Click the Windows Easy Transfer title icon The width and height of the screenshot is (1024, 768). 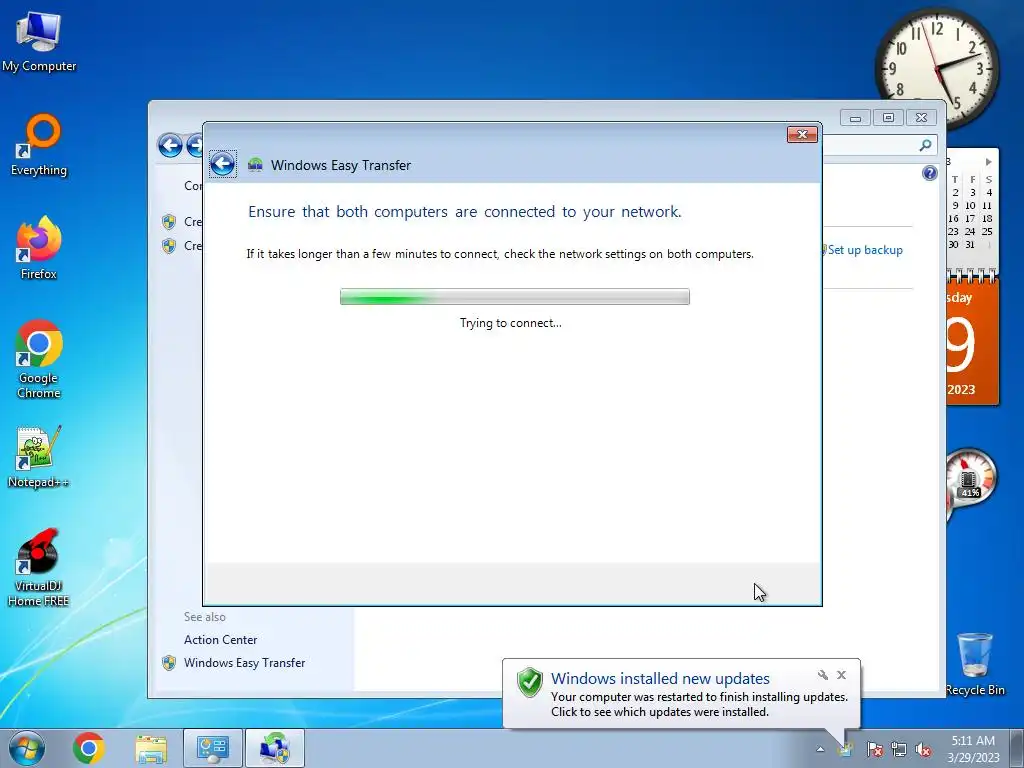coord(255,165)
